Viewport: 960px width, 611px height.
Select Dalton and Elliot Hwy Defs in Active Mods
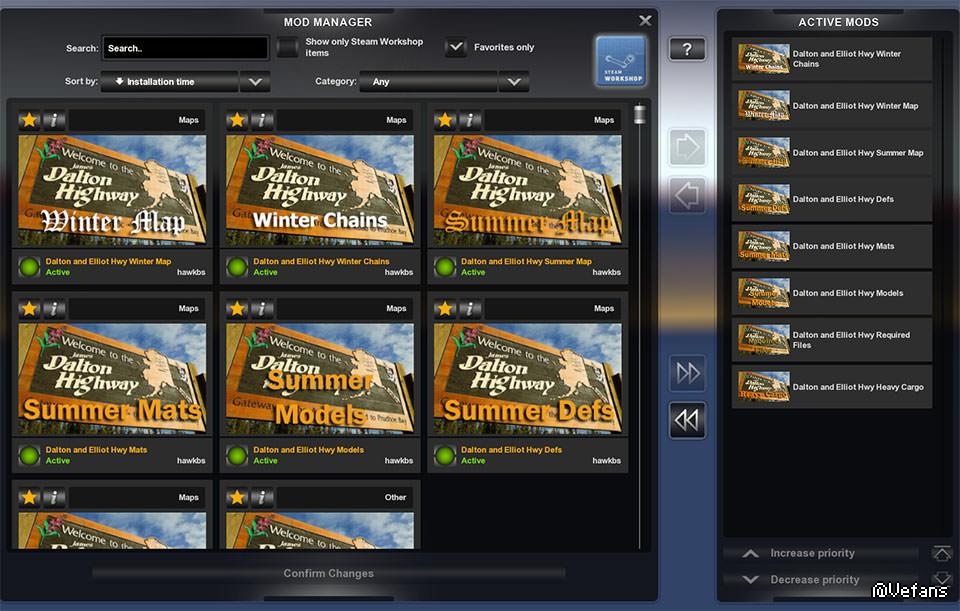[832, 200]
